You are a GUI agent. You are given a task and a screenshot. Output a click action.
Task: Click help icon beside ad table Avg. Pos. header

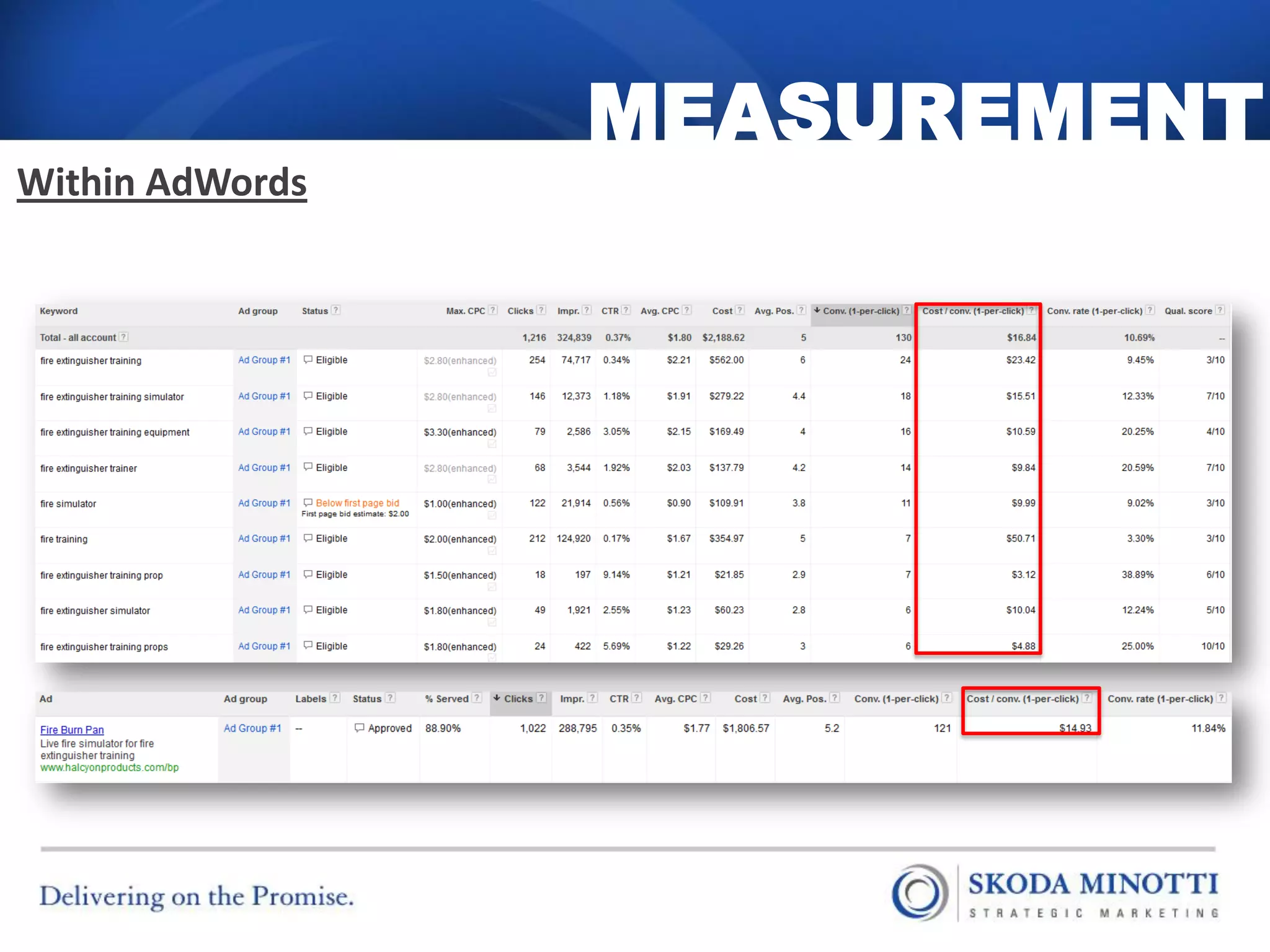[835, 698]
